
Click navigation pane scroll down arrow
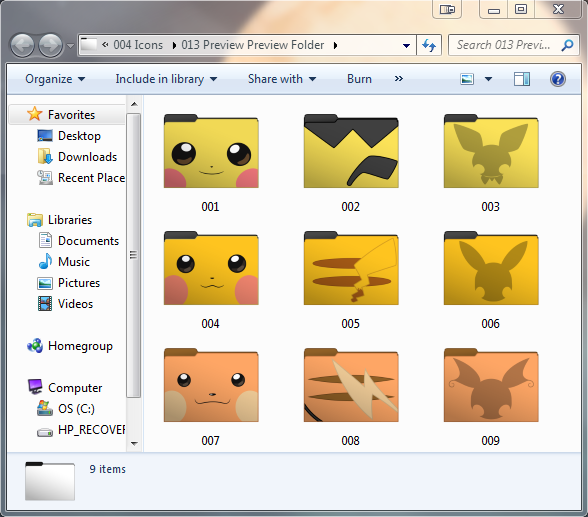tap(134, 444)
